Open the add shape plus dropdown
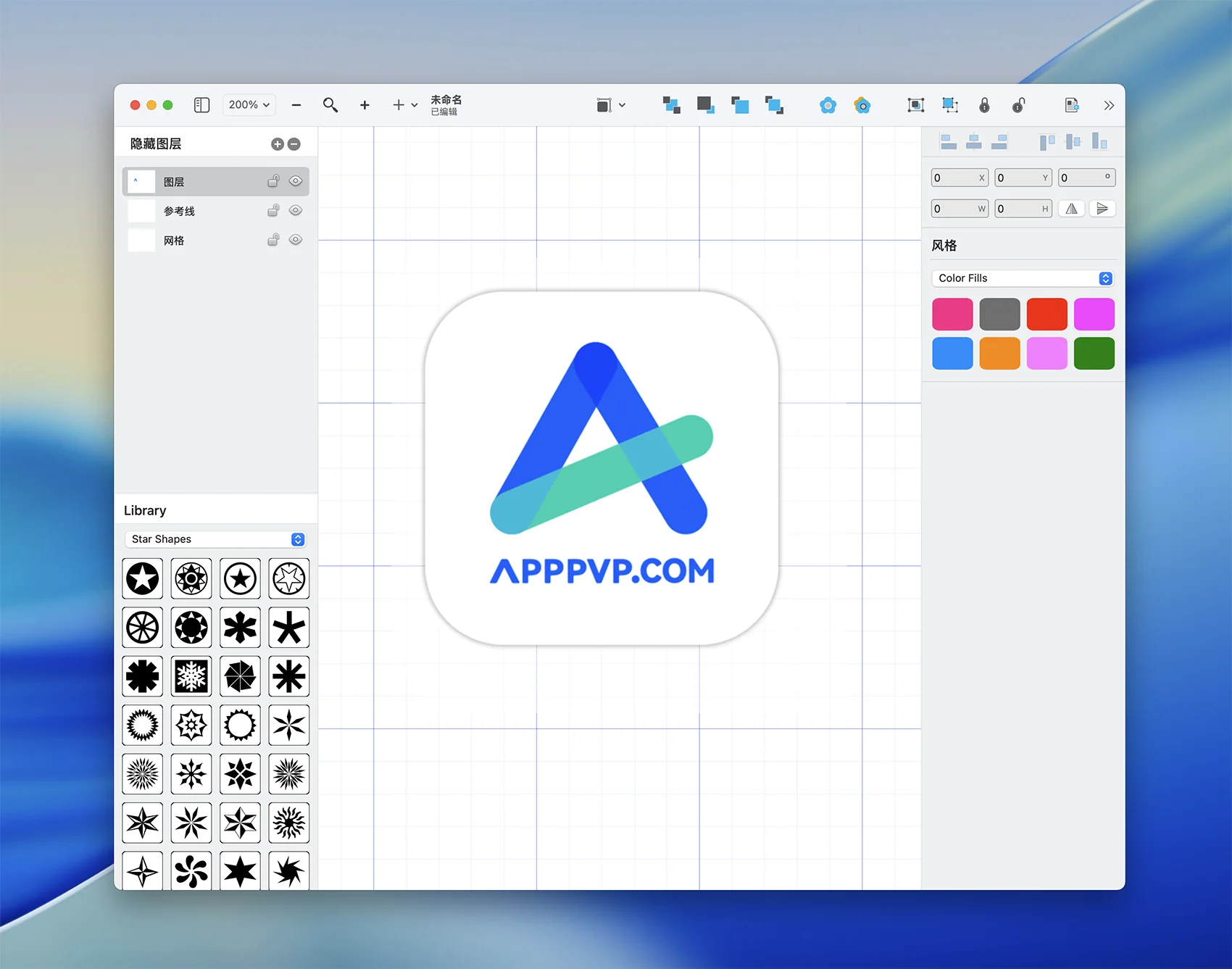This screenshot has width=1232, height=969. pos(405,105)
